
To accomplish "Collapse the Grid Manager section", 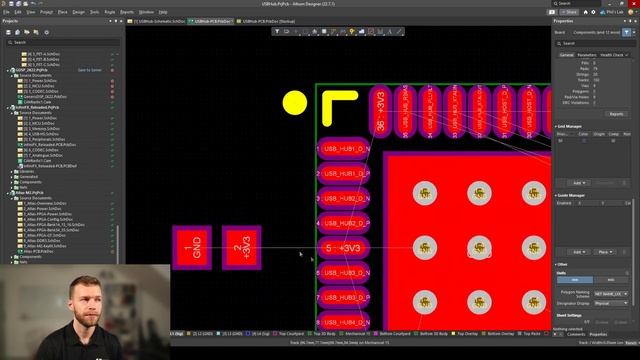I will pos(556,127).
